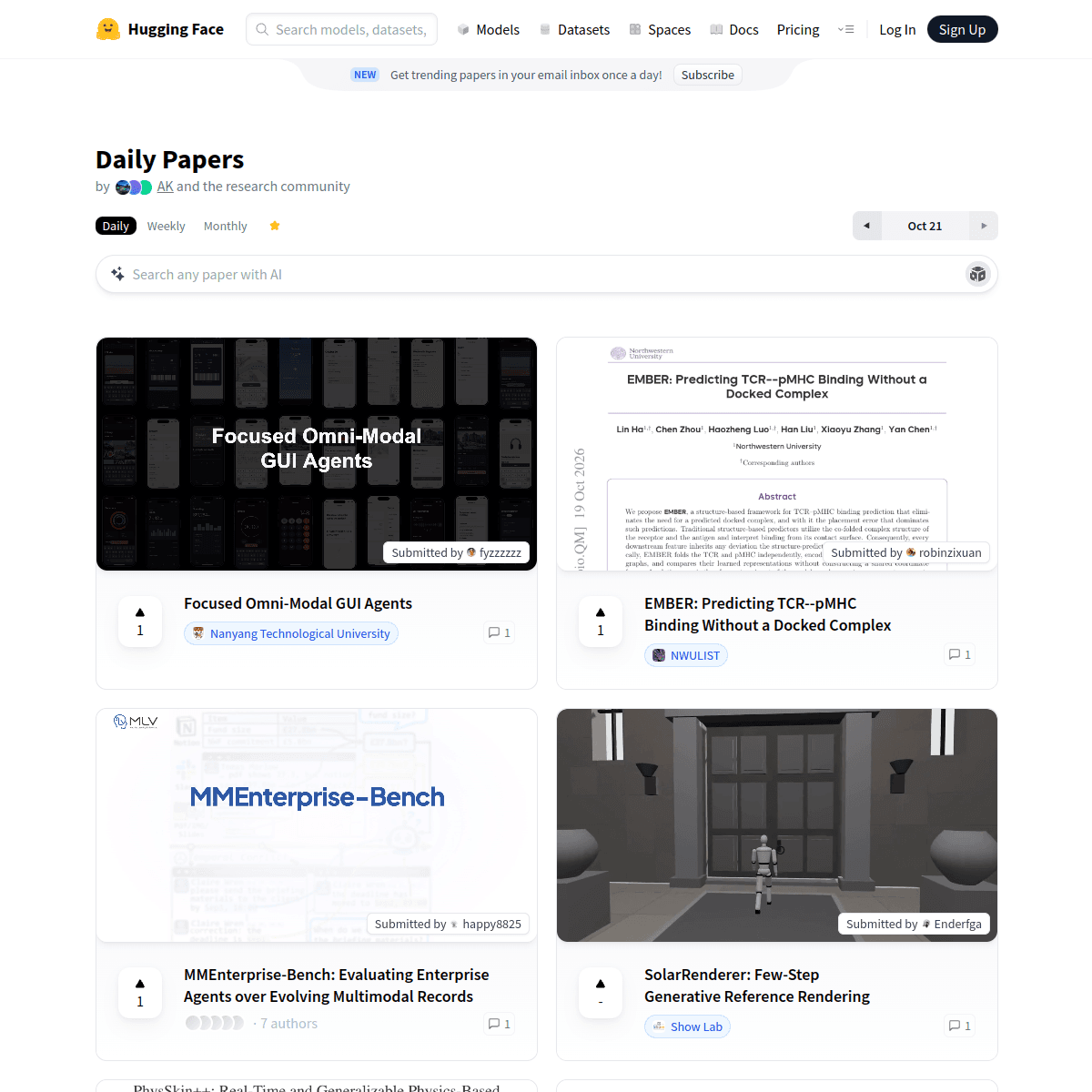Click the Hugging Face logo icon
Viewport: 1092px width, 1092px height.
point(108,29)
